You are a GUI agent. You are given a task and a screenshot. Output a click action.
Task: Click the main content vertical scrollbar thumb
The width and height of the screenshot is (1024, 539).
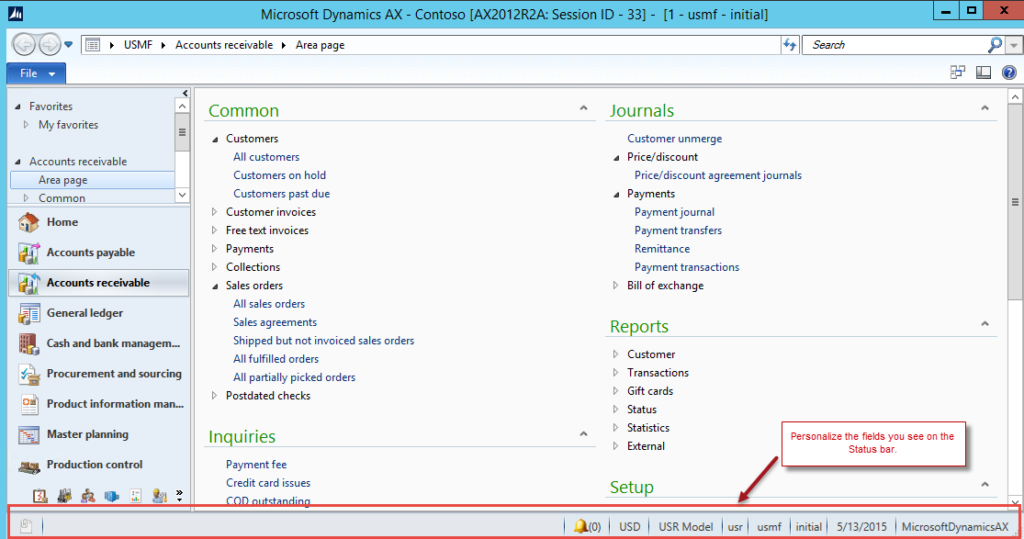click(1015, 203)
